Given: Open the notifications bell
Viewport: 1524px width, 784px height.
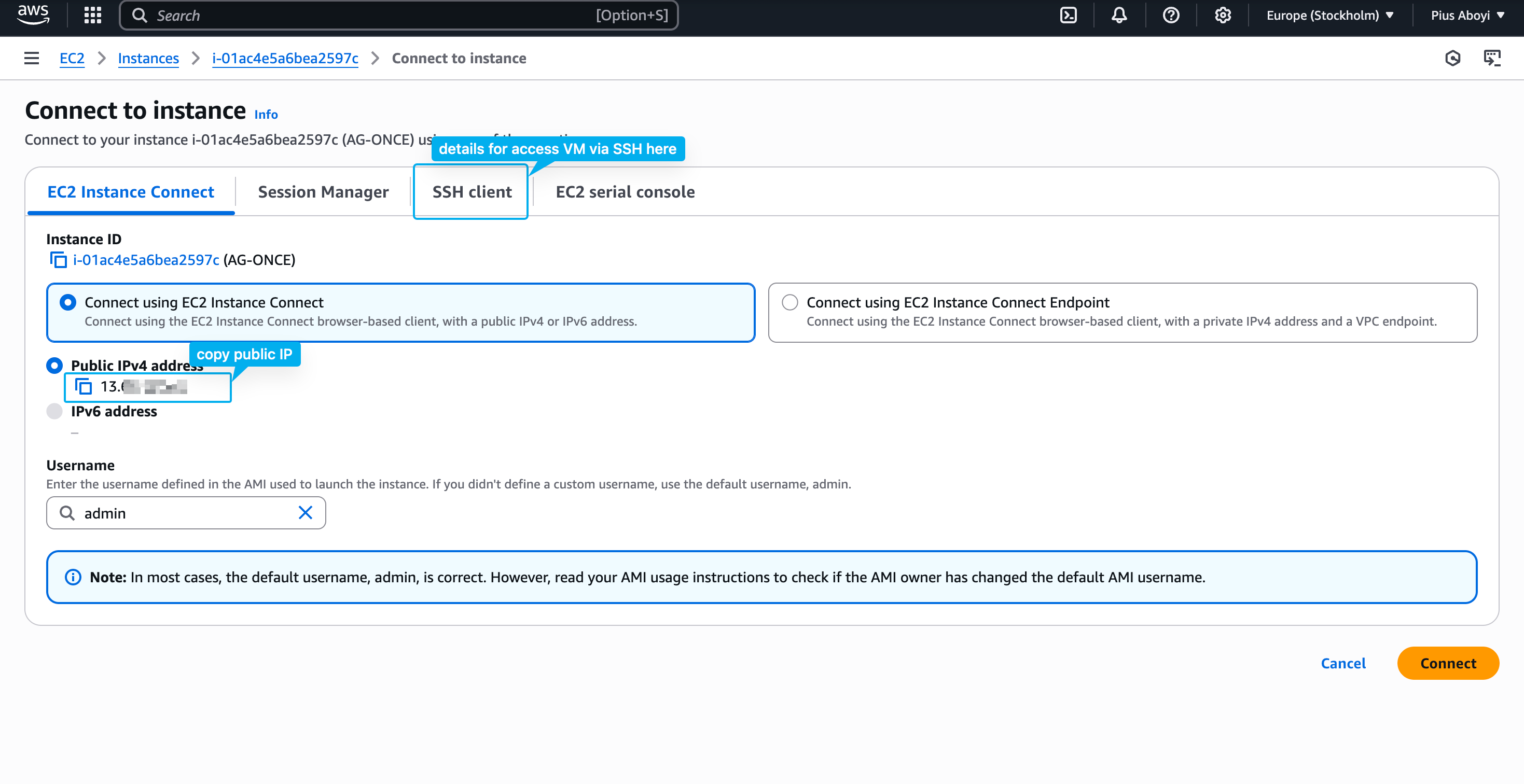Looking at the screenshot, I should point(1119,16).
